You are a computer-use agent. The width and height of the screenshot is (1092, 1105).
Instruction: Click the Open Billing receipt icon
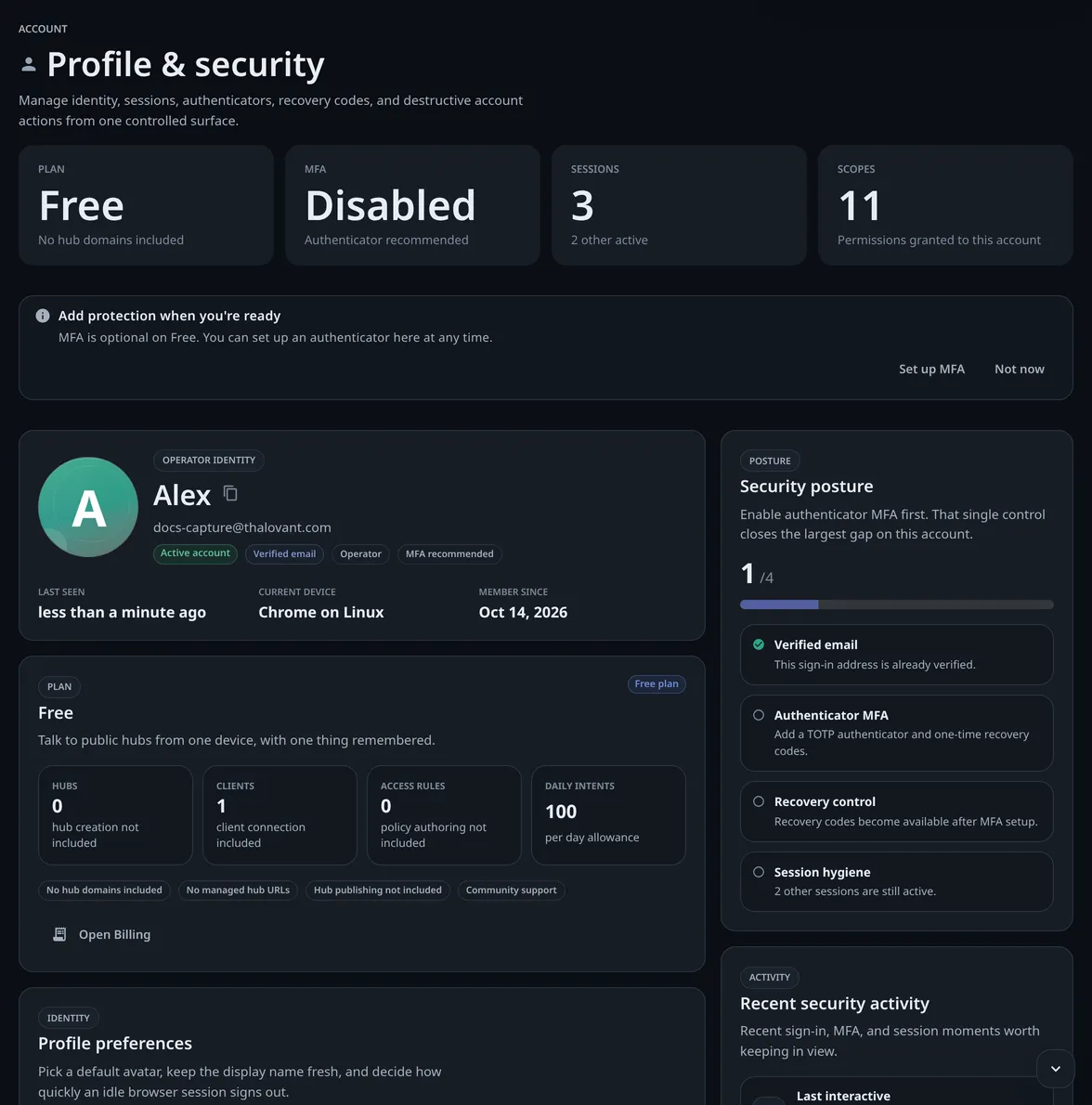tap(59, 934)
